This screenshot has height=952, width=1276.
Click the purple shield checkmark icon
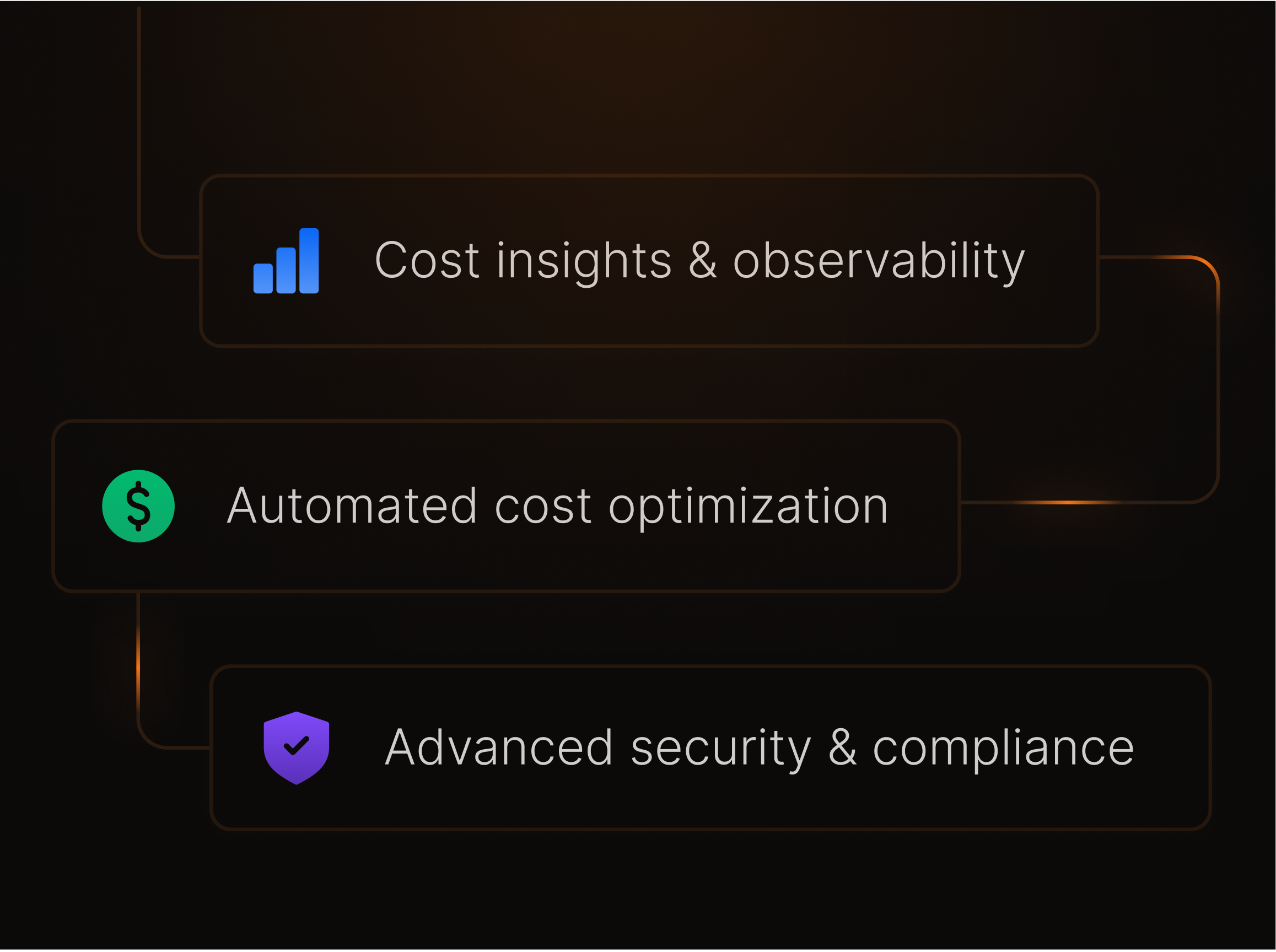296,748
